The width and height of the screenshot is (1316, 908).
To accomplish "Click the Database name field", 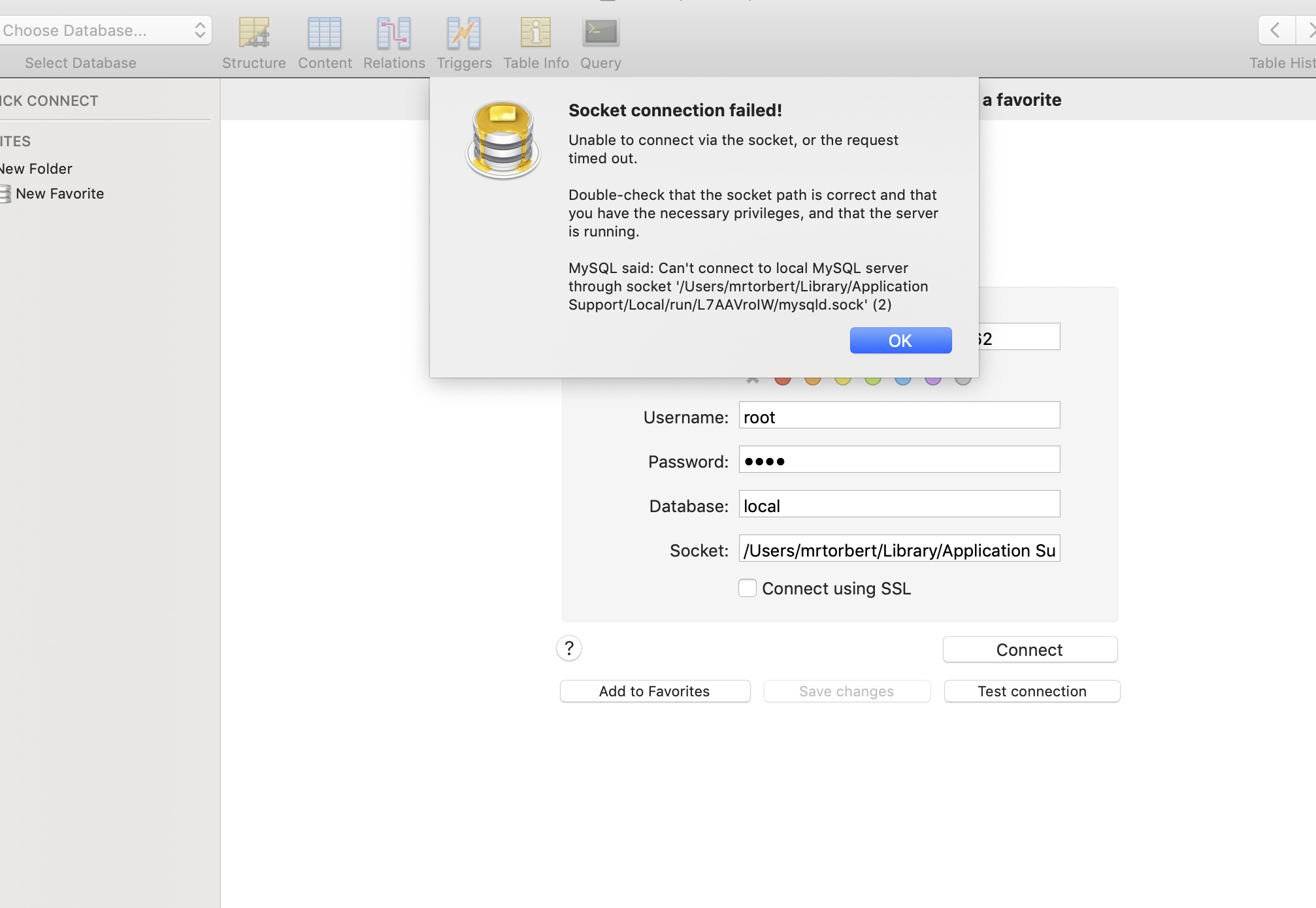I will [x=899, y=504].
